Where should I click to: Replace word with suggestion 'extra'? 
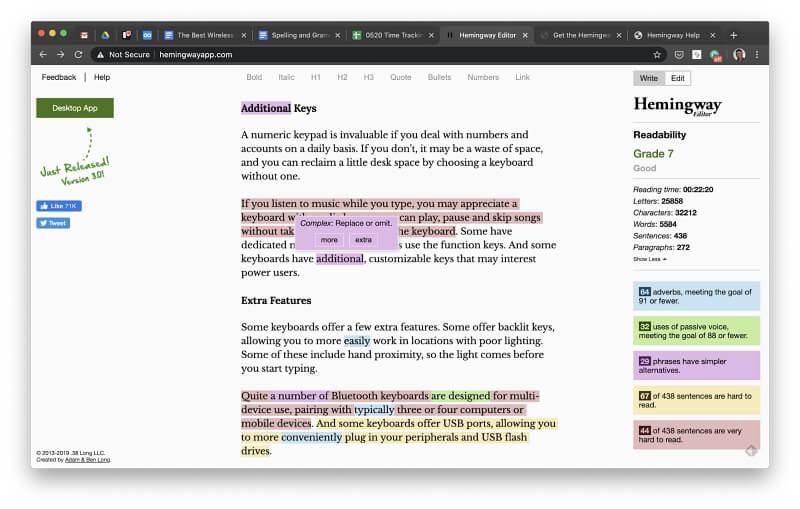point(363,240)
